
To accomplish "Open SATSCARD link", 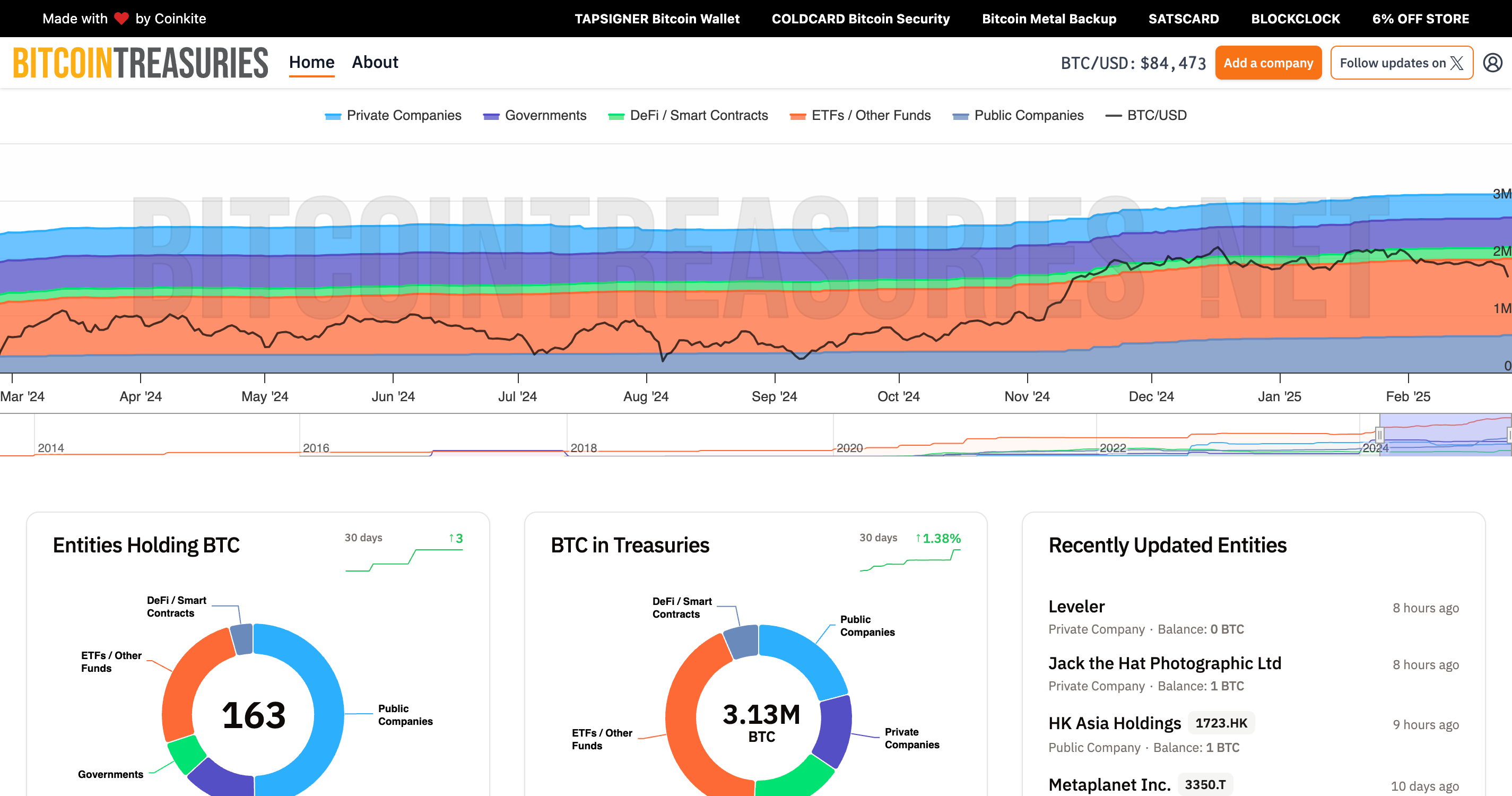I will (1183, 19).
